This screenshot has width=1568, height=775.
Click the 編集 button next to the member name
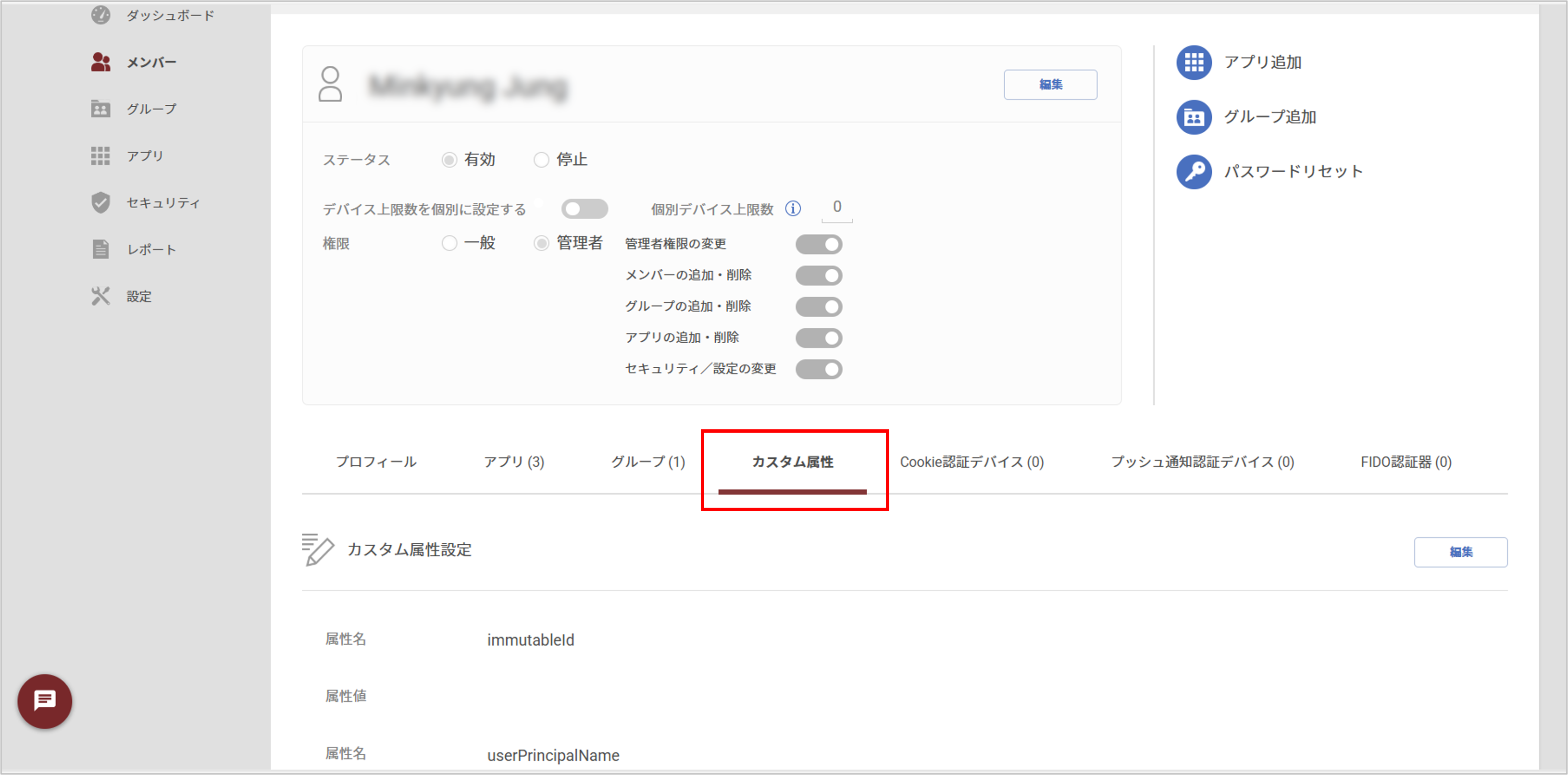(1051, 85)
